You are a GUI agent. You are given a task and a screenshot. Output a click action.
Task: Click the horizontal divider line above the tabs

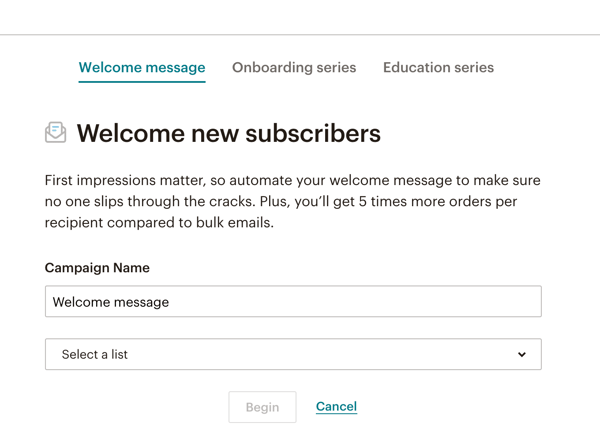pos(300,35)
